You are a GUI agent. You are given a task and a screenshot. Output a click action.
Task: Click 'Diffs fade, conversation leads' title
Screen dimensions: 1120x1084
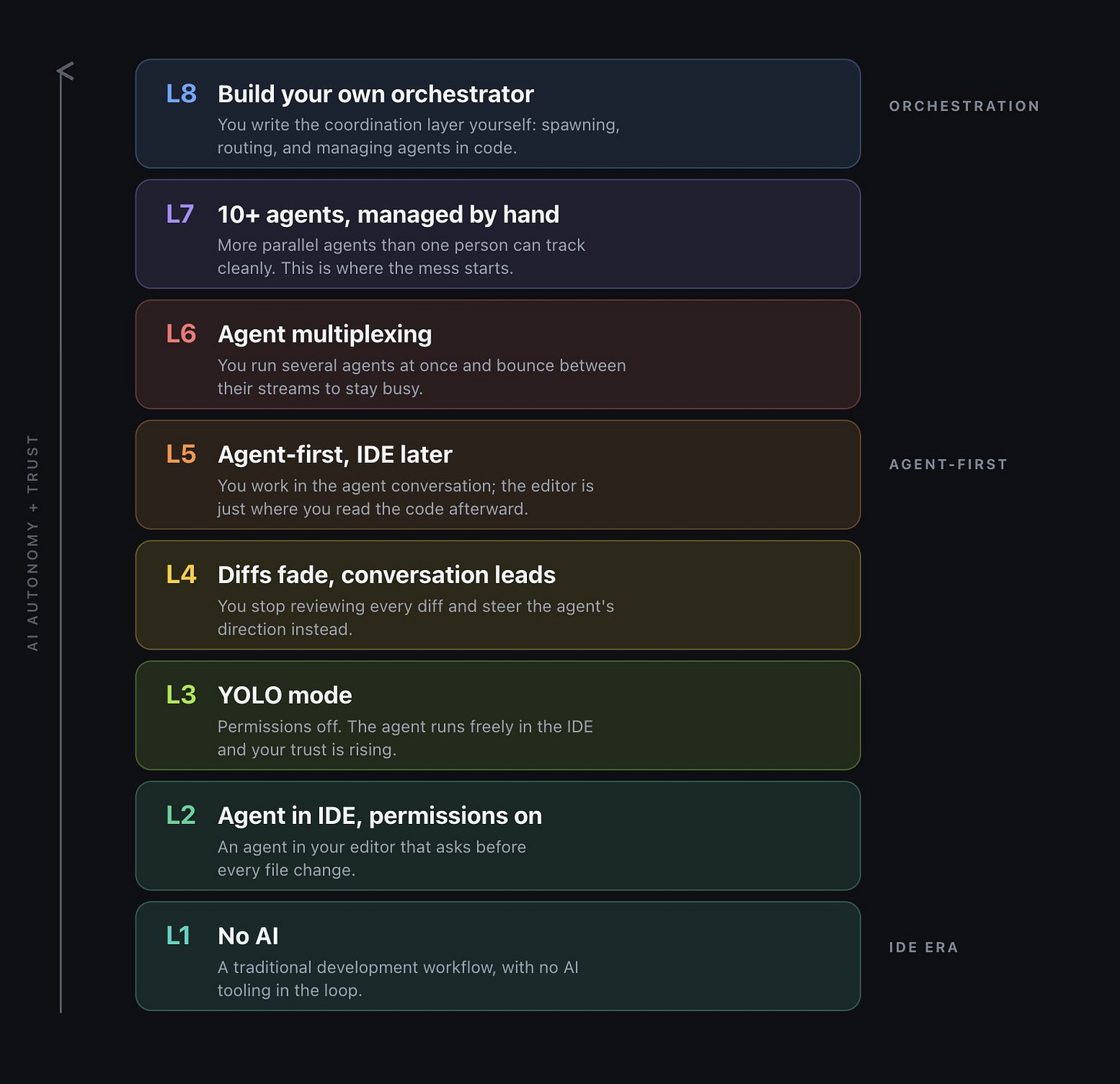click(x=386, y=575)
